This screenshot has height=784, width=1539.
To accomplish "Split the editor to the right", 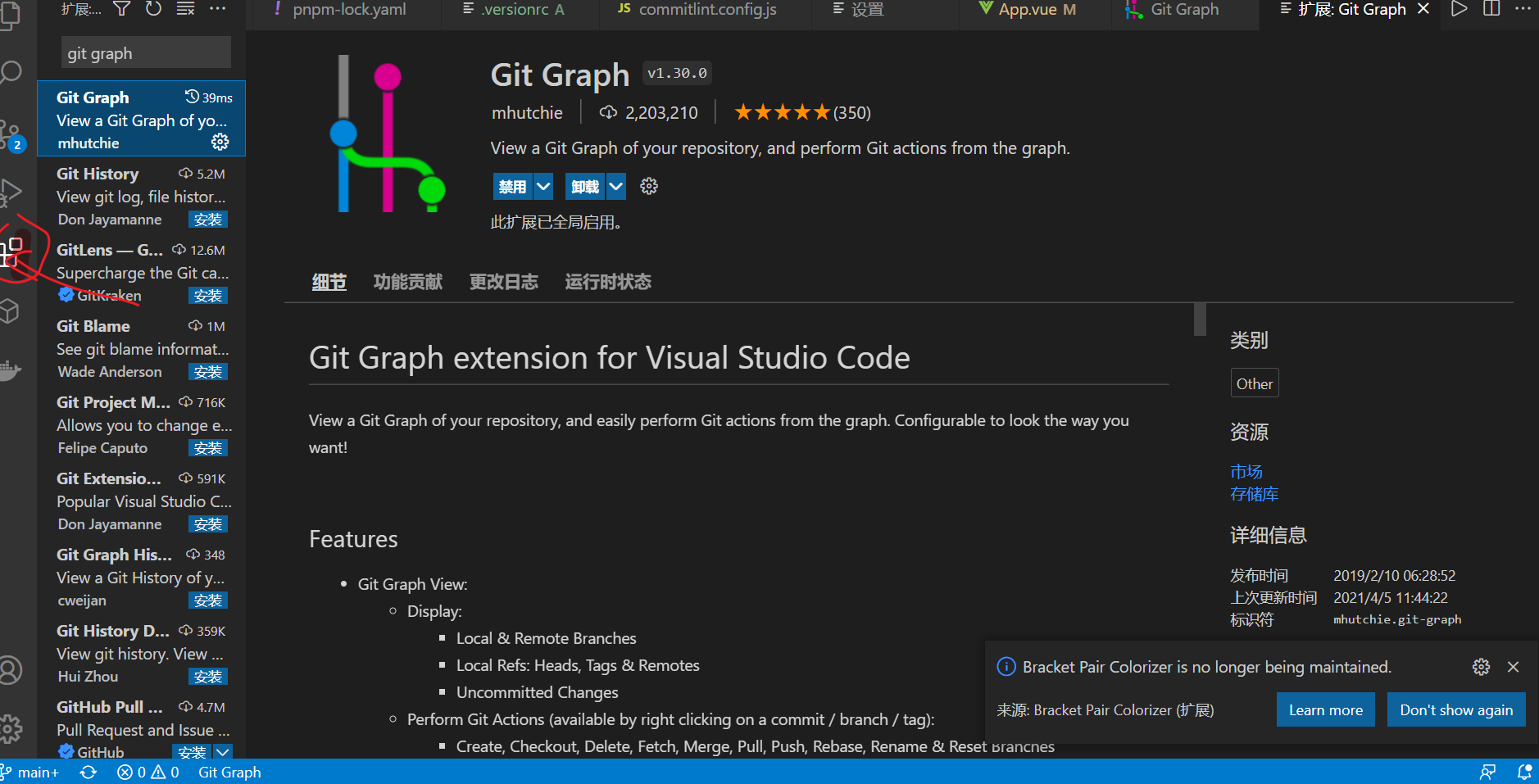I will click(1491, 9).
